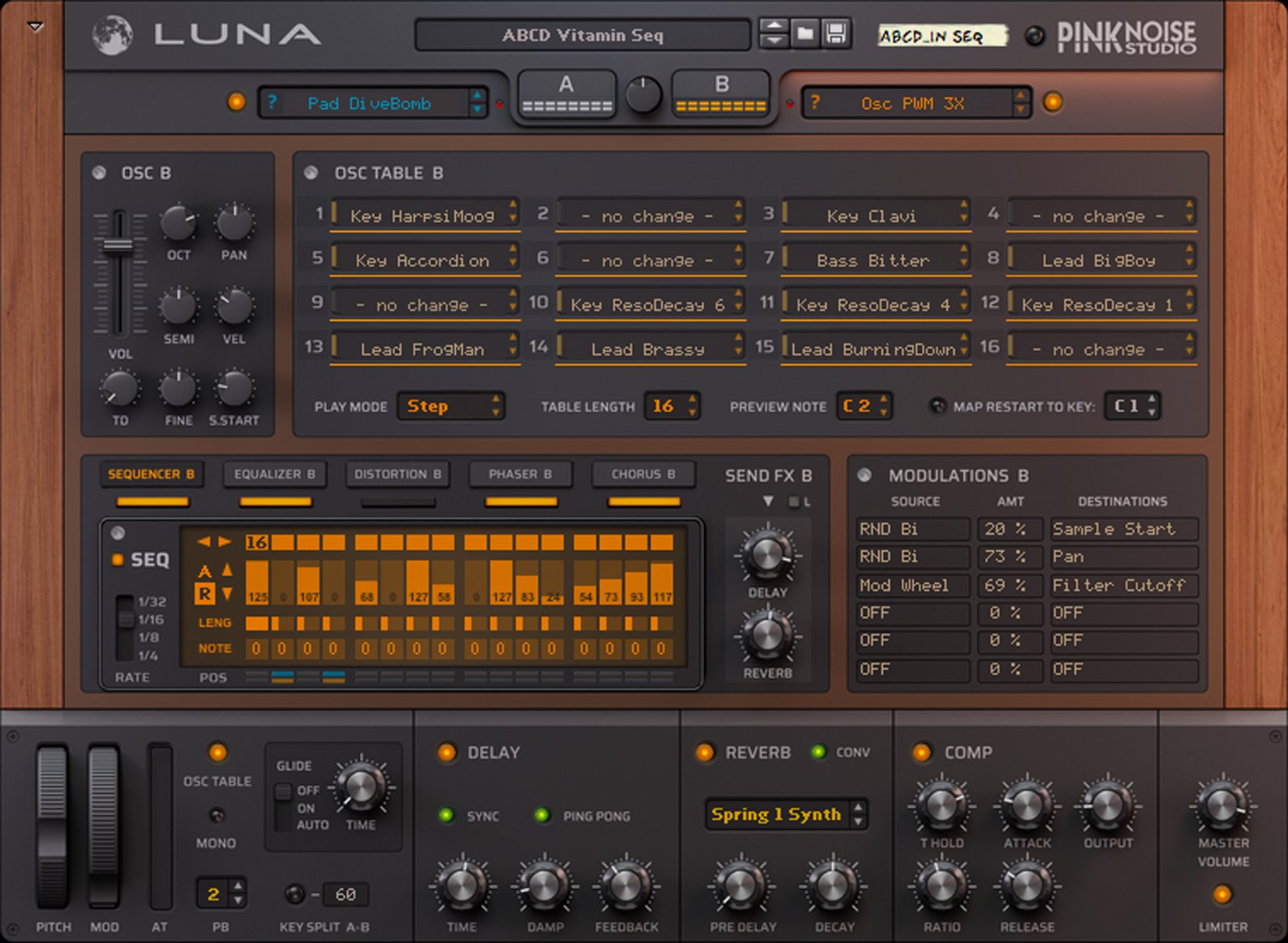
Task: Switch to the EQUALIZER B tab
Action: pyautogui.click(x=275, y=474)
